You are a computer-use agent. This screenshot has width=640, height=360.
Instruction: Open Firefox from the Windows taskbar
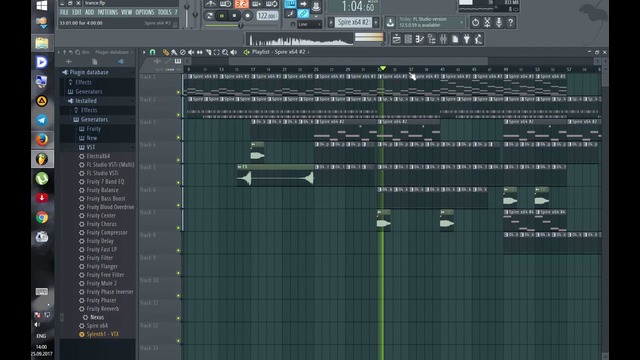(42, 140)
